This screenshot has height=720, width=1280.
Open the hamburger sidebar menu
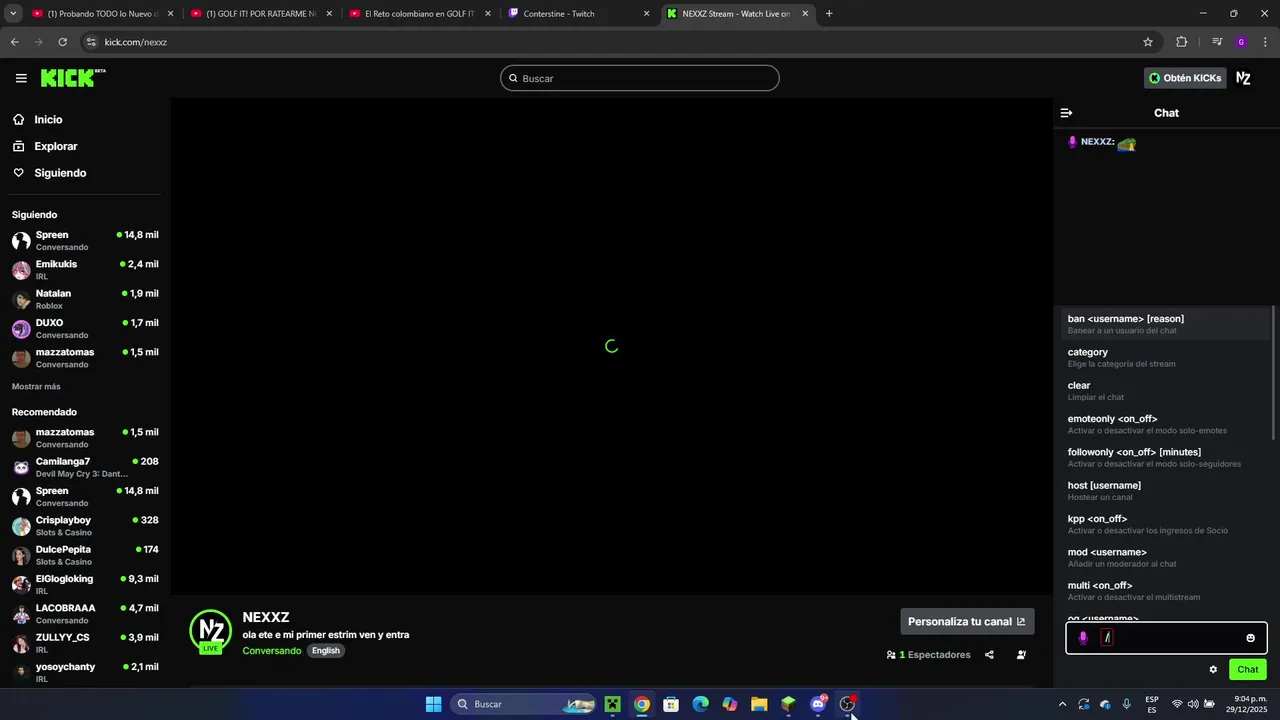coord(21,78)
